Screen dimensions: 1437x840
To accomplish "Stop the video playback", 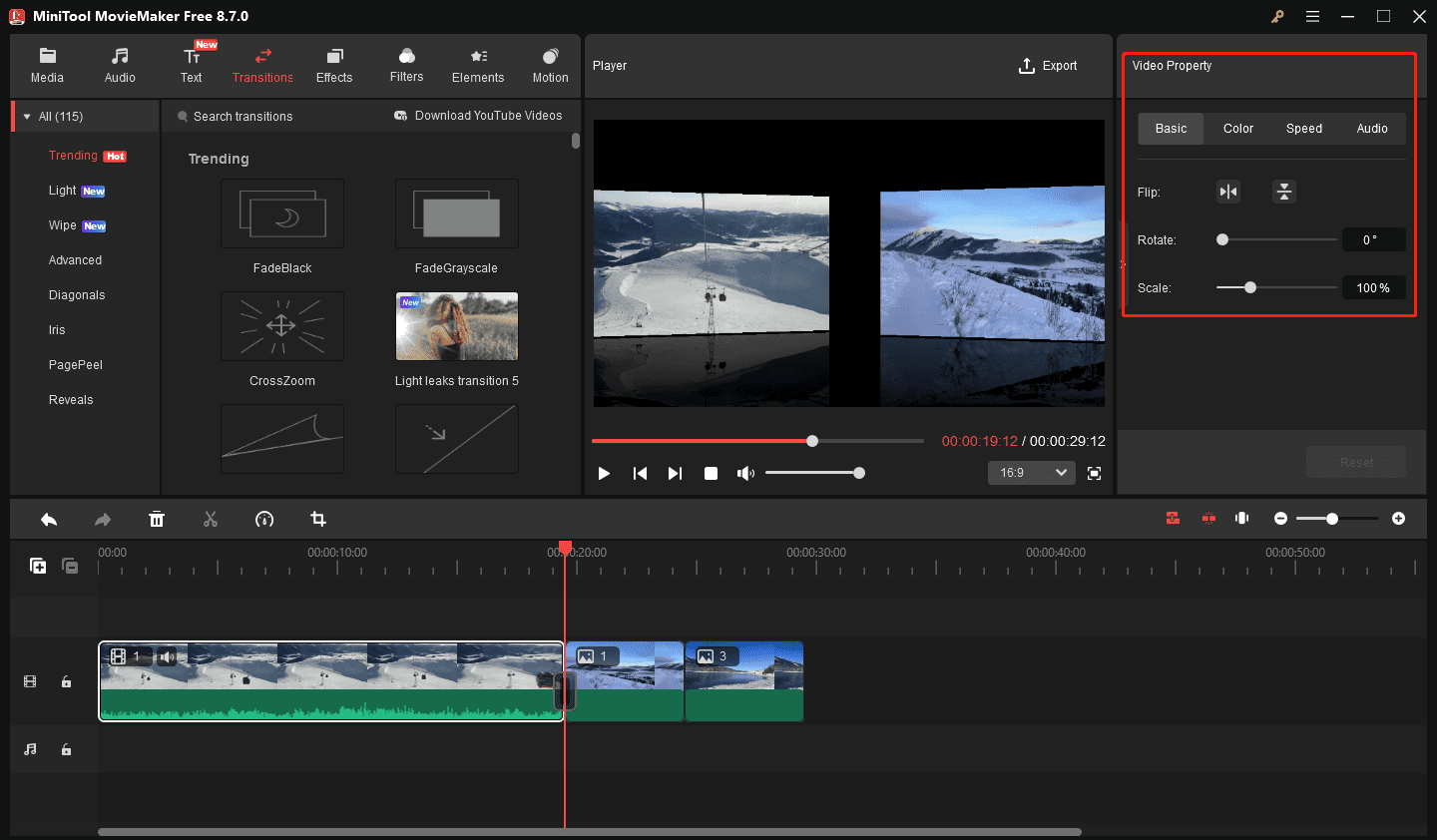I will tap(711, 473).
